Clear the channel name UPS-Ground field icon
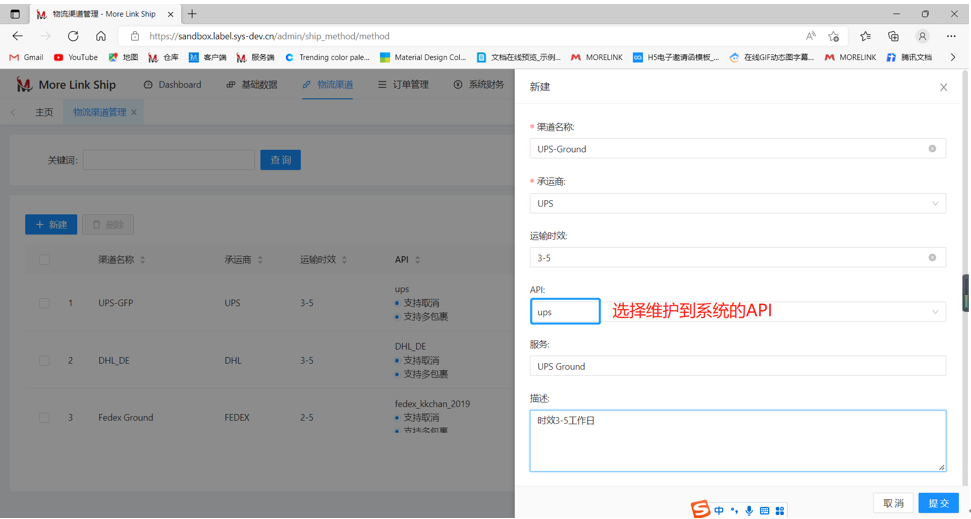The height and width of the screenshot is (519, 971). [x=932, y=149]
